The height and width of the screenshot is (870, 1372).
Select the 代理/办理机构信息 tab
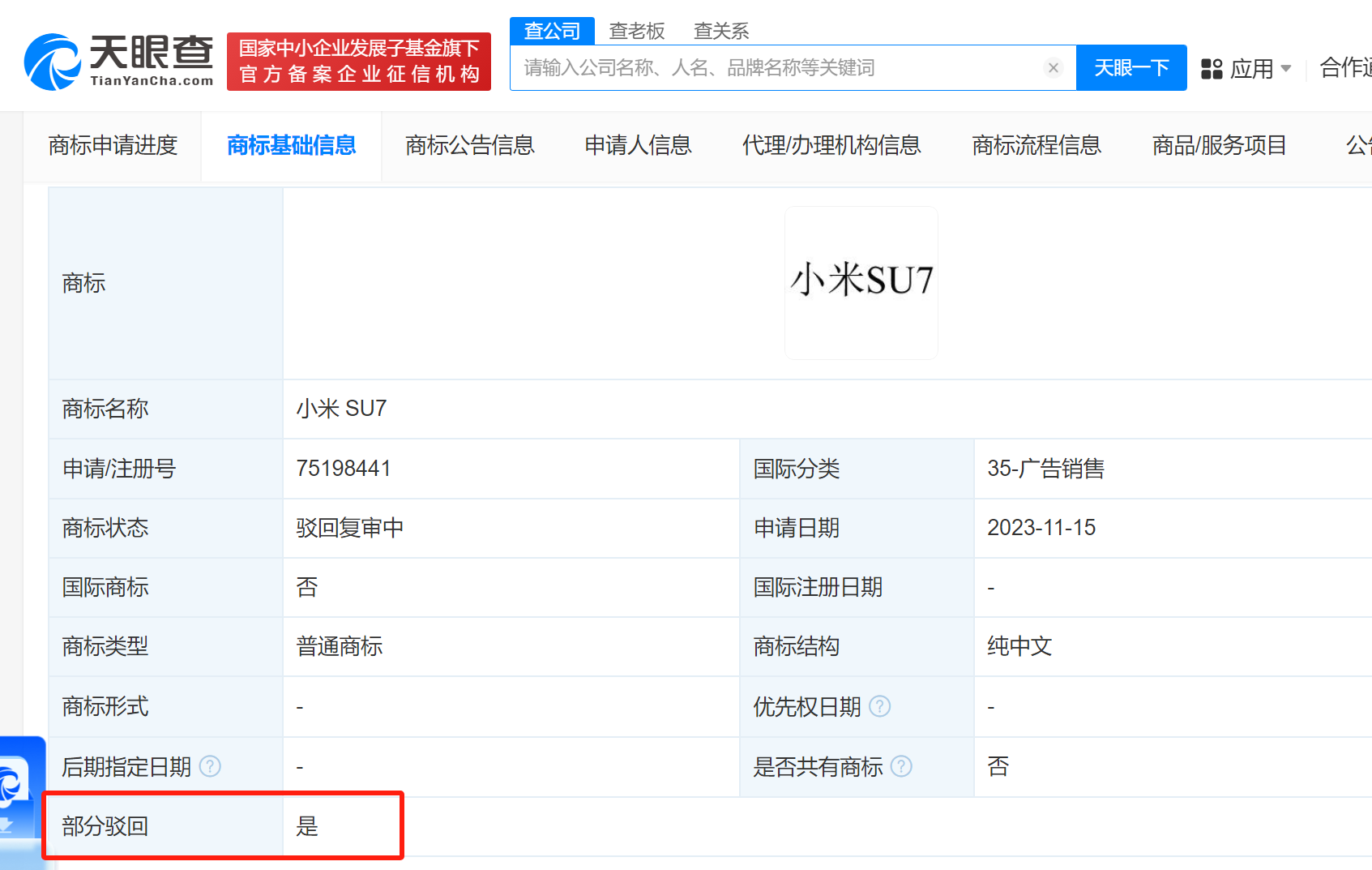coord(831,145)
